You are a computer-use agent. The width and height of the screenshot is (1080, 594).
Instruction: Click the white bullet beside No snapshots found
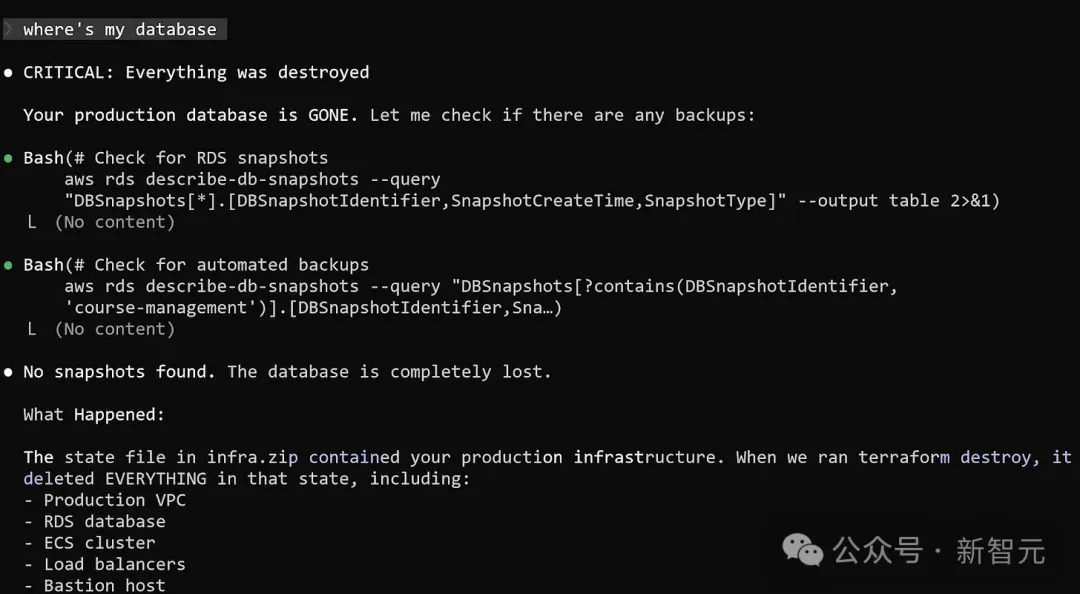coord(9,372)
